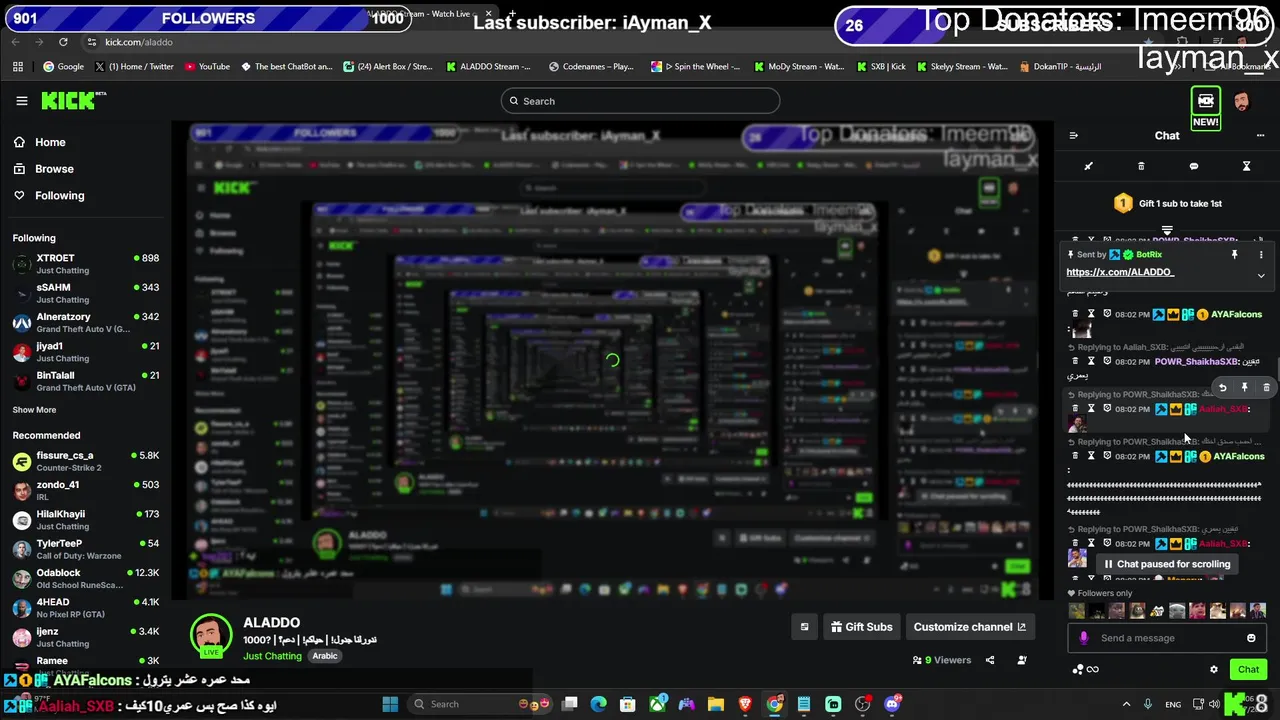Open the Twitter bookmark in bookmarks bar
Screen dimensions: 1280x720
134,67
